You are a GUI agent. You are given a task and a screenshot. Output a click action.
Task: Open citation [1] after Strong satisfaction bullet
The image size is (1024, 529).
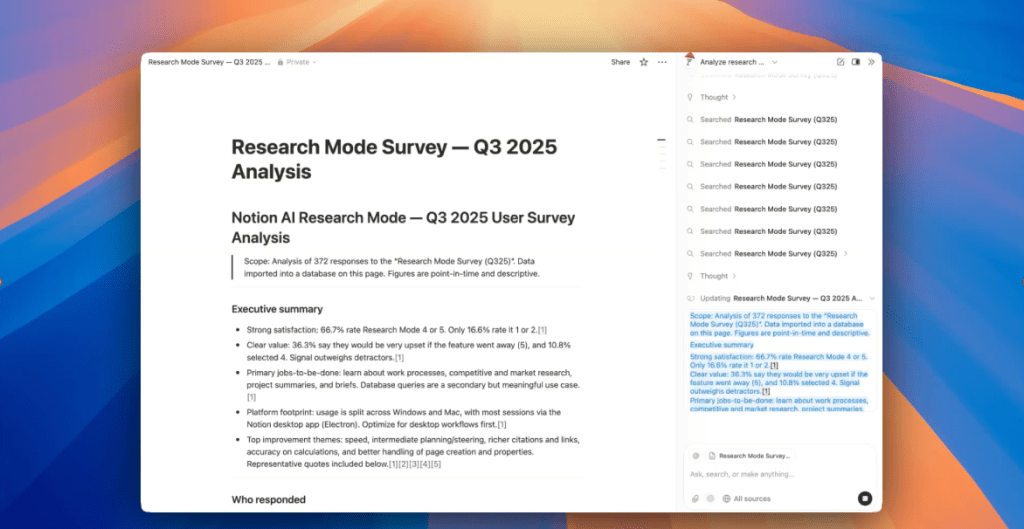[542, 330]
